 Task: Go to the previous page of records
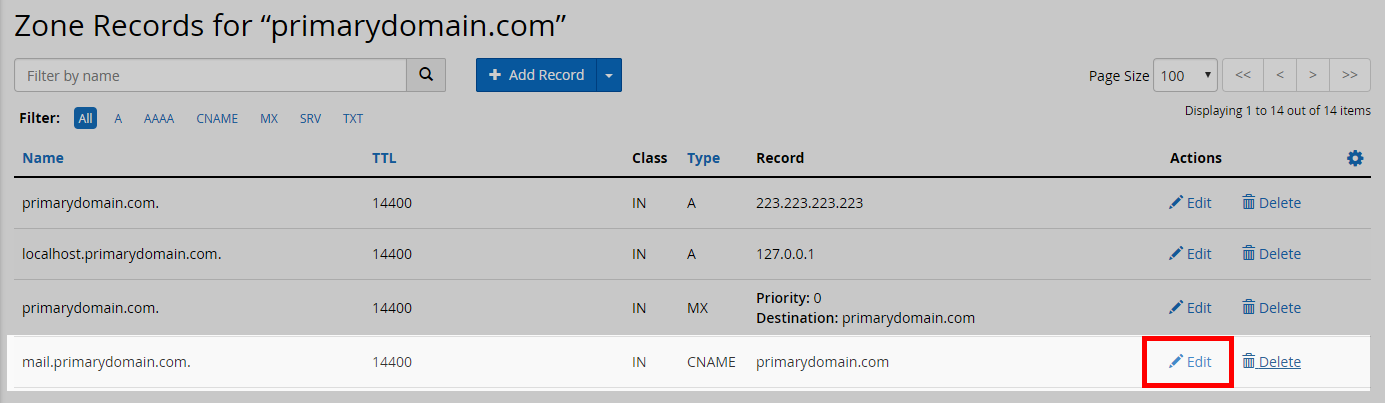tap(1279, 75)
